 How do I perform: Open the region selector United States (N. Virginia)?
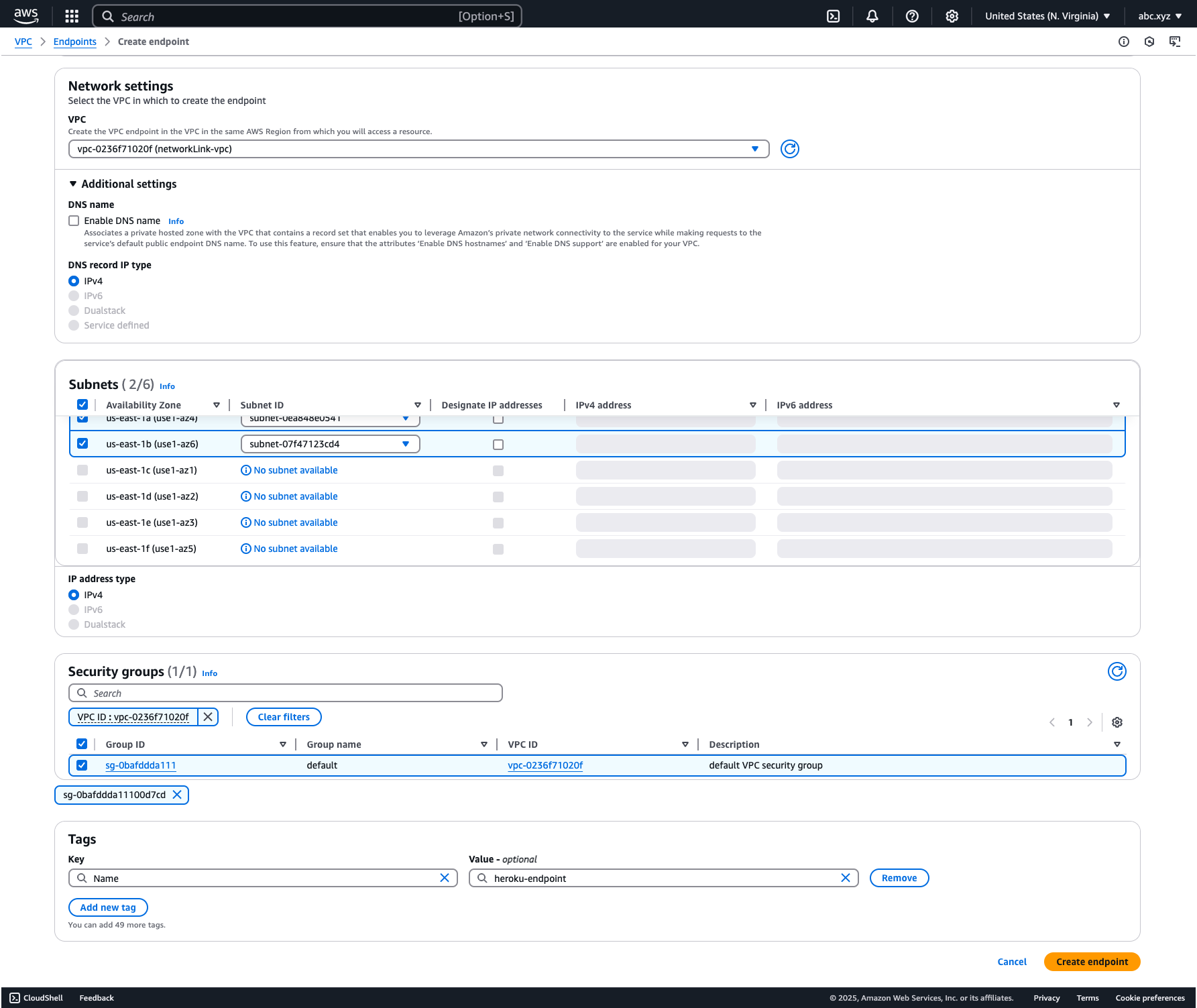(x=1047, y=16)
